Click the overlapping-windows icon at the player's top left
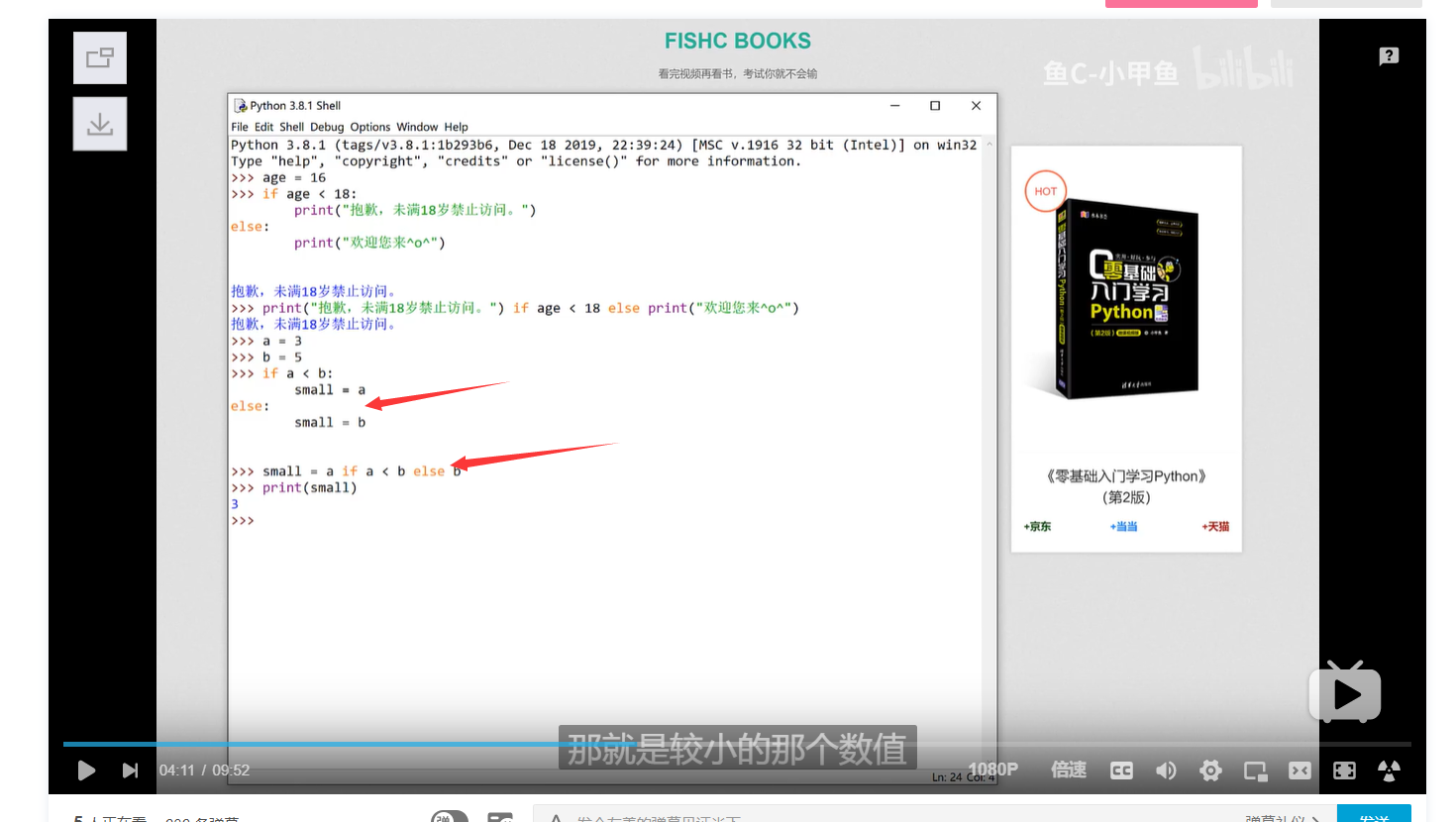Viewport: 1456px width, 822px height. (x=100, y=58)
